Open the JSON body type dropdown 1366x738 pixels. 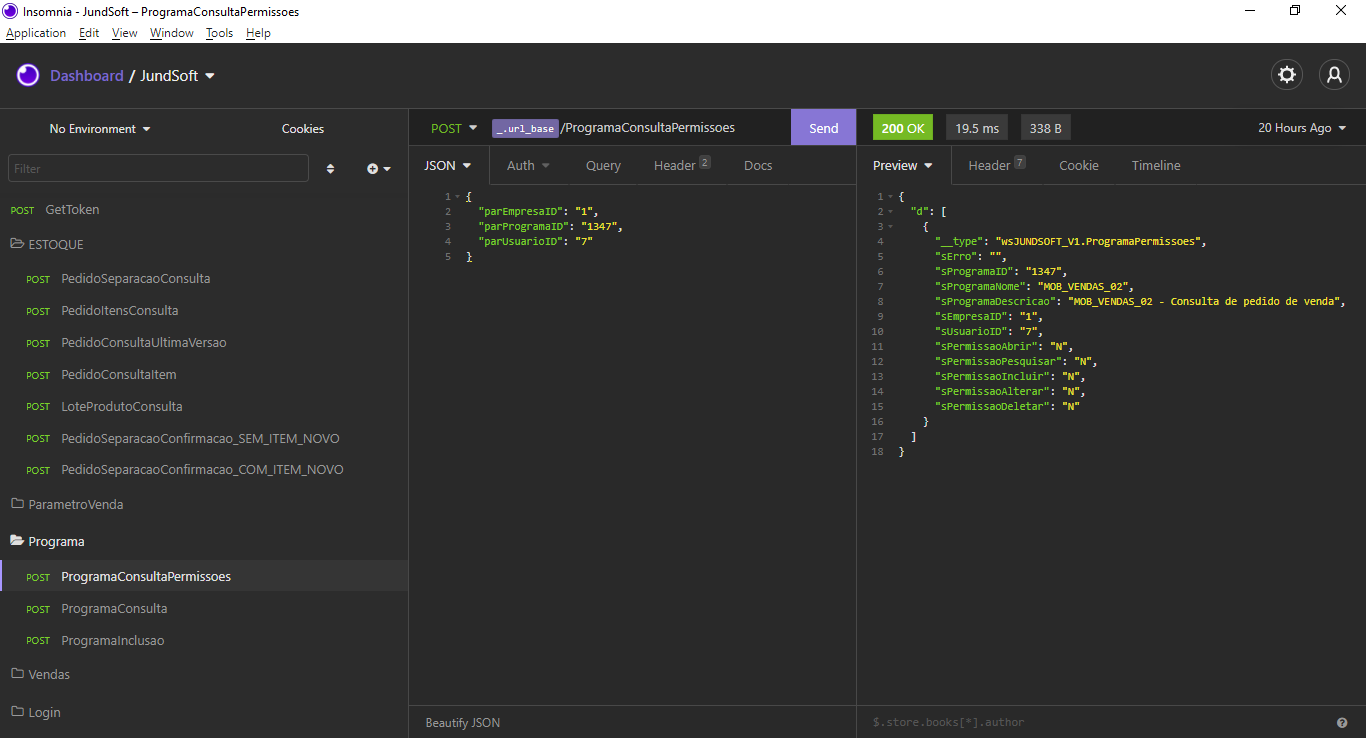(x=448, y=165)
